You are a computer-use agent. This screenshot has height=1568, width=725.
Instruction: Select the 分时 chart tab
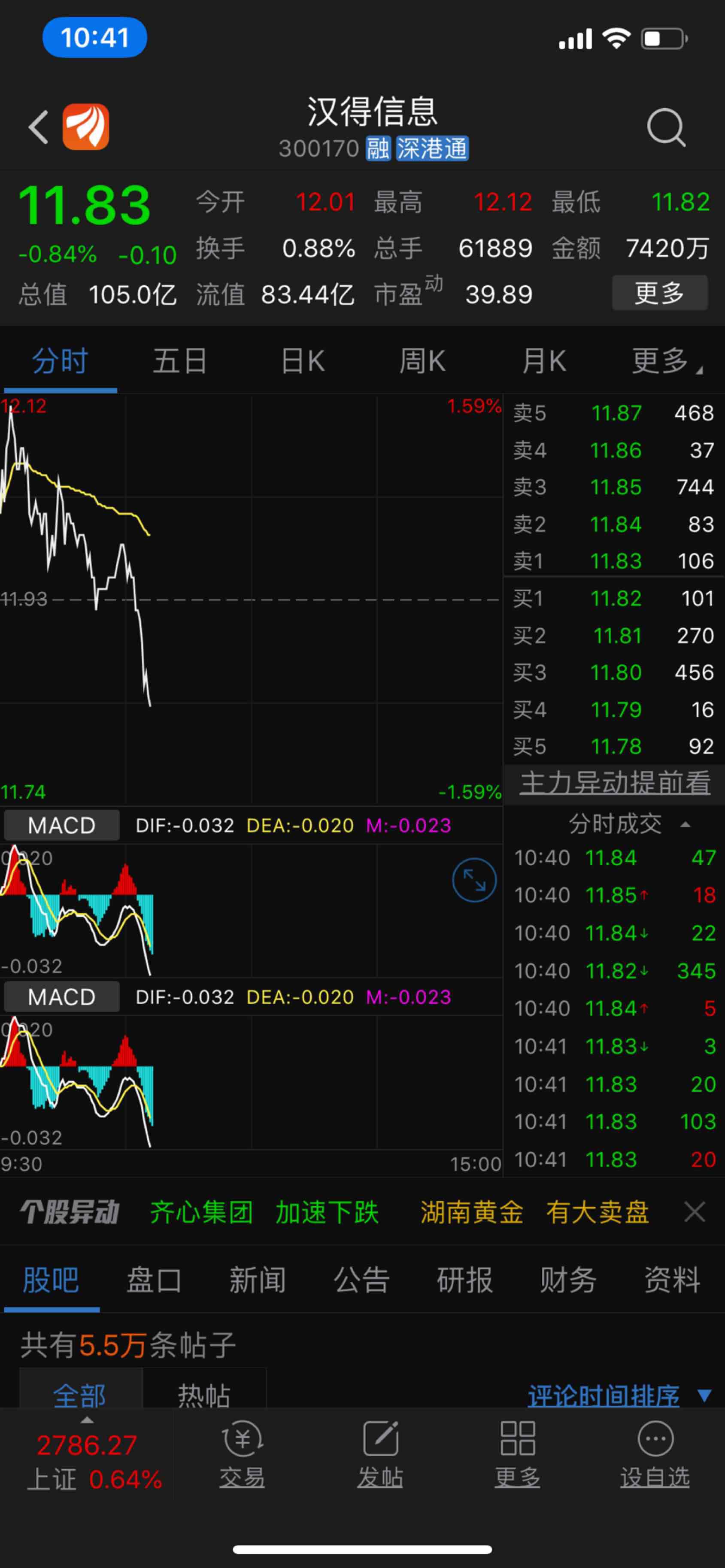pos(60,361)
